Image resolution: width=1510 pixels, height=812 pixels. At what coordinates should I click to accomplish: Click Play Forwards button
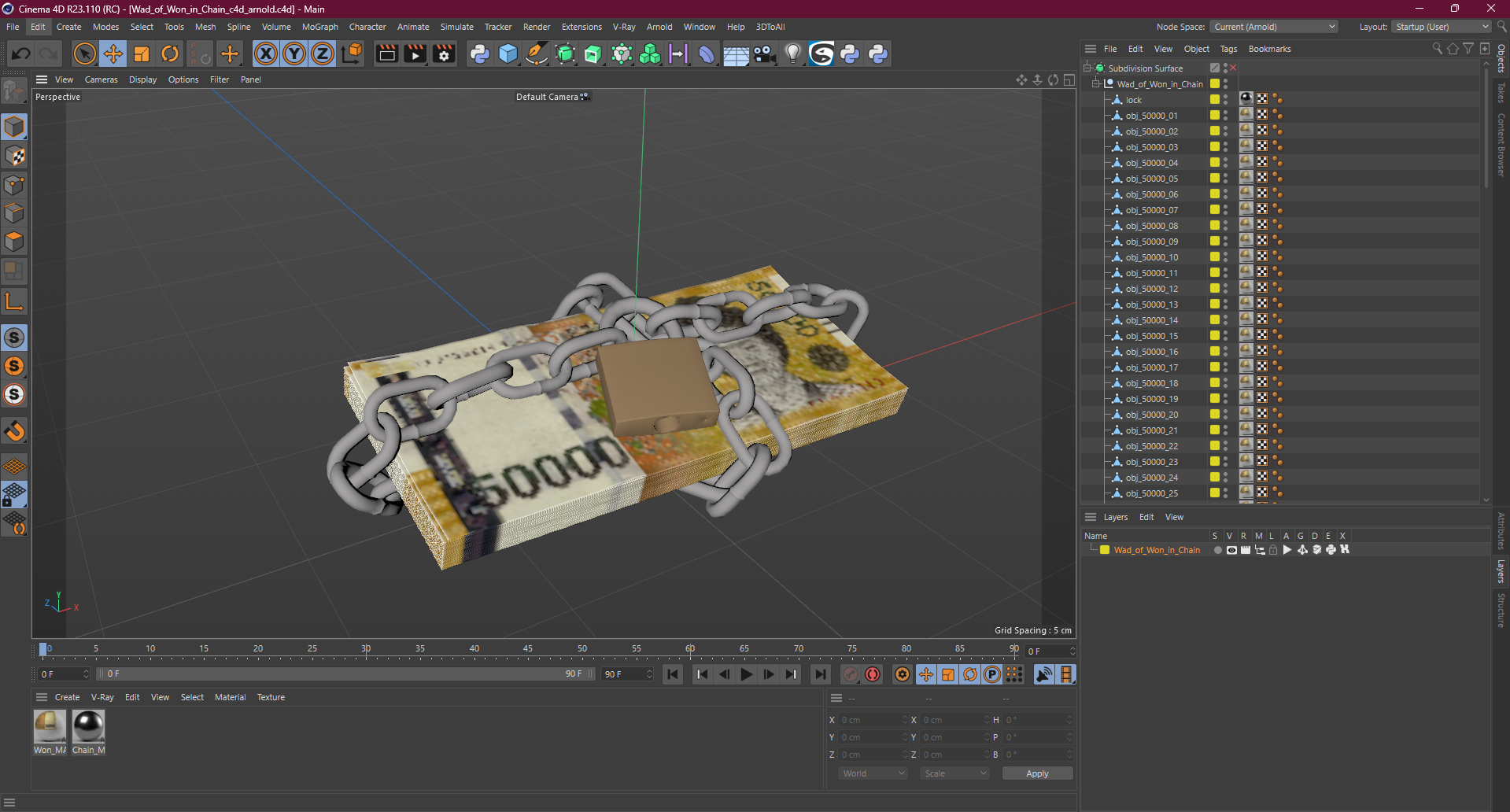pyautogui.click(x=747, y=674)
